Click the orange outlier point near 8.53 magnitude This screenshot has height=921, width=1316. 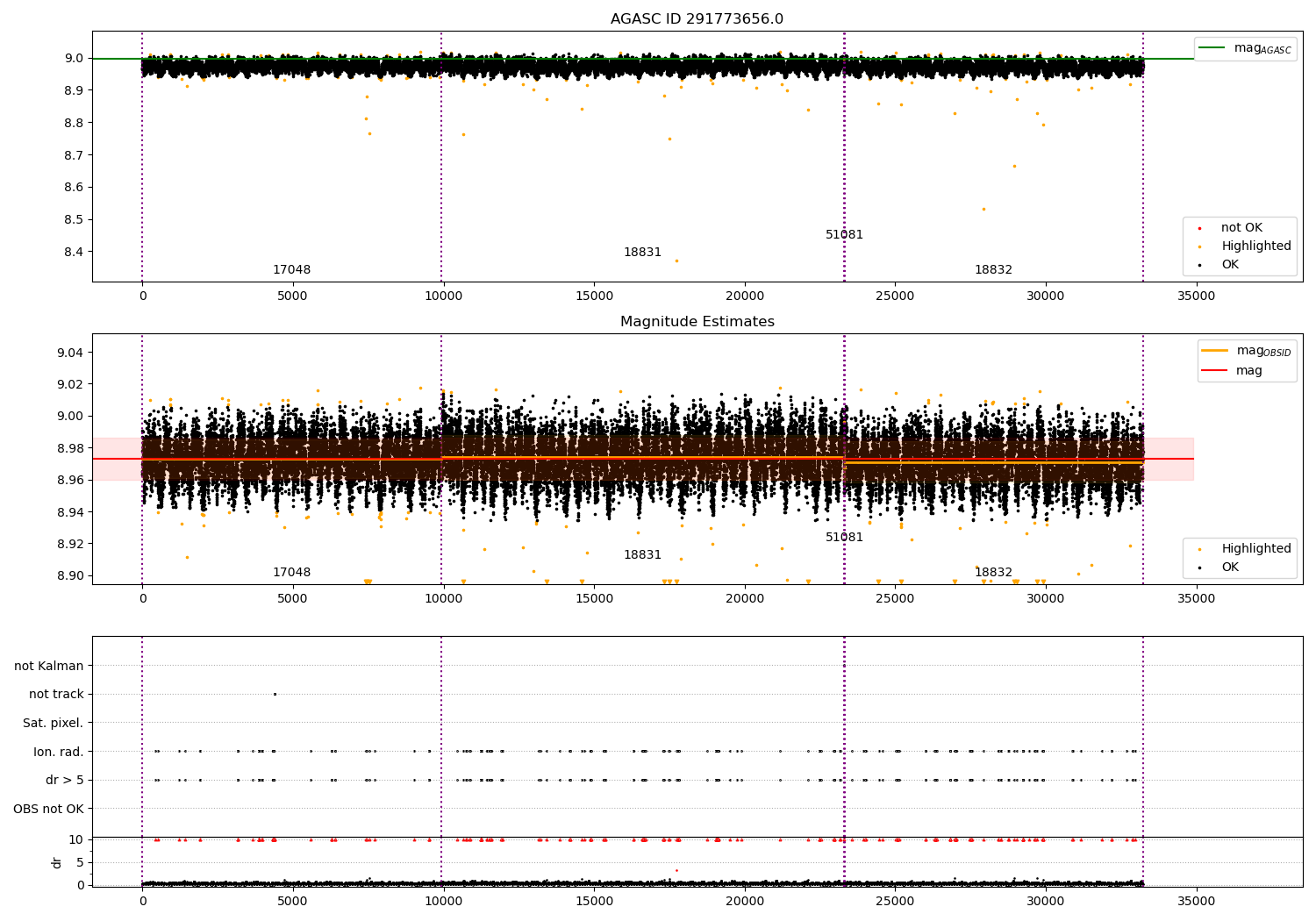983,209
